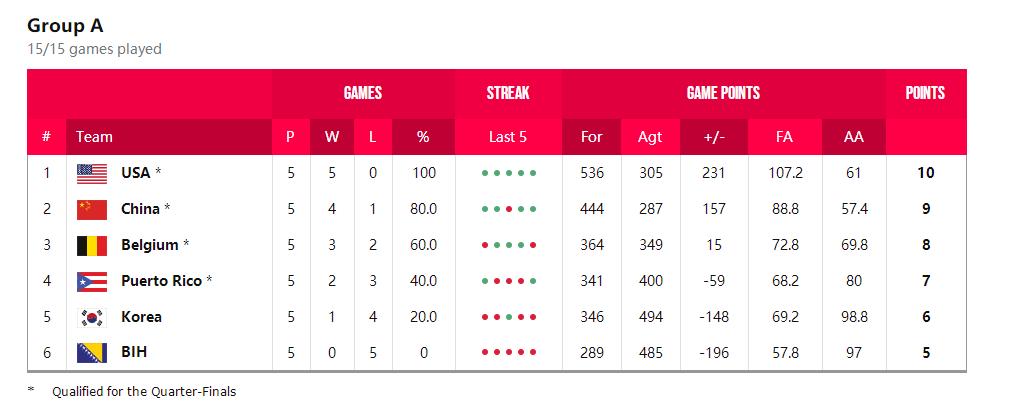Click the BIH flag icon
The width and height of the screenshot is (1020, 411).
pos(91,353)
